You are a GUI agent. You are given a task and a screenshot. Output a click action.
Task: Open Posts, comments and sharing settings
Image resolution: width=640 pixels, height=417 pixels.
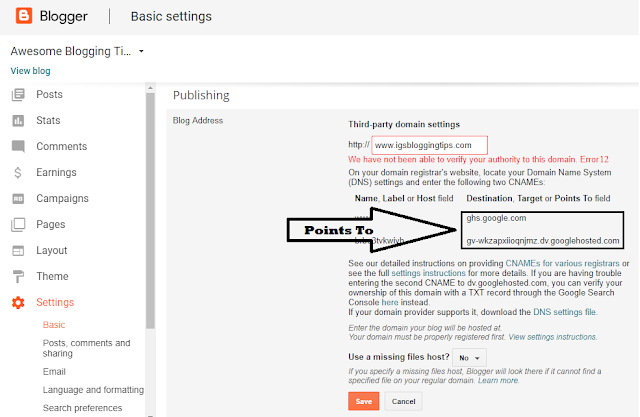[87, 348]
